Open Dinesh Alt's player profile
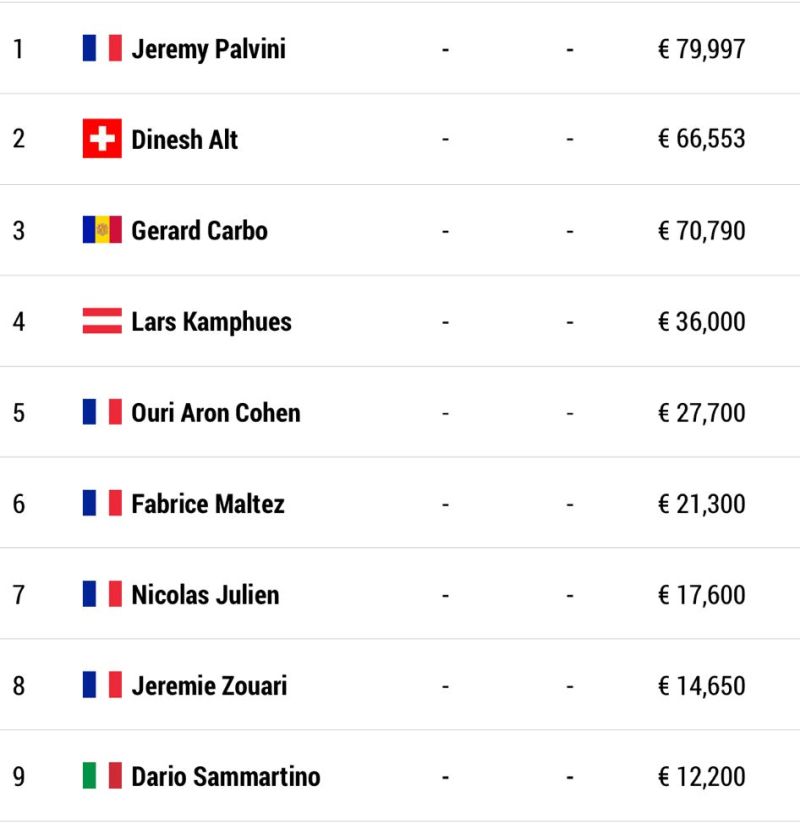Screen dimensions: 800x830 click(185, 140)
